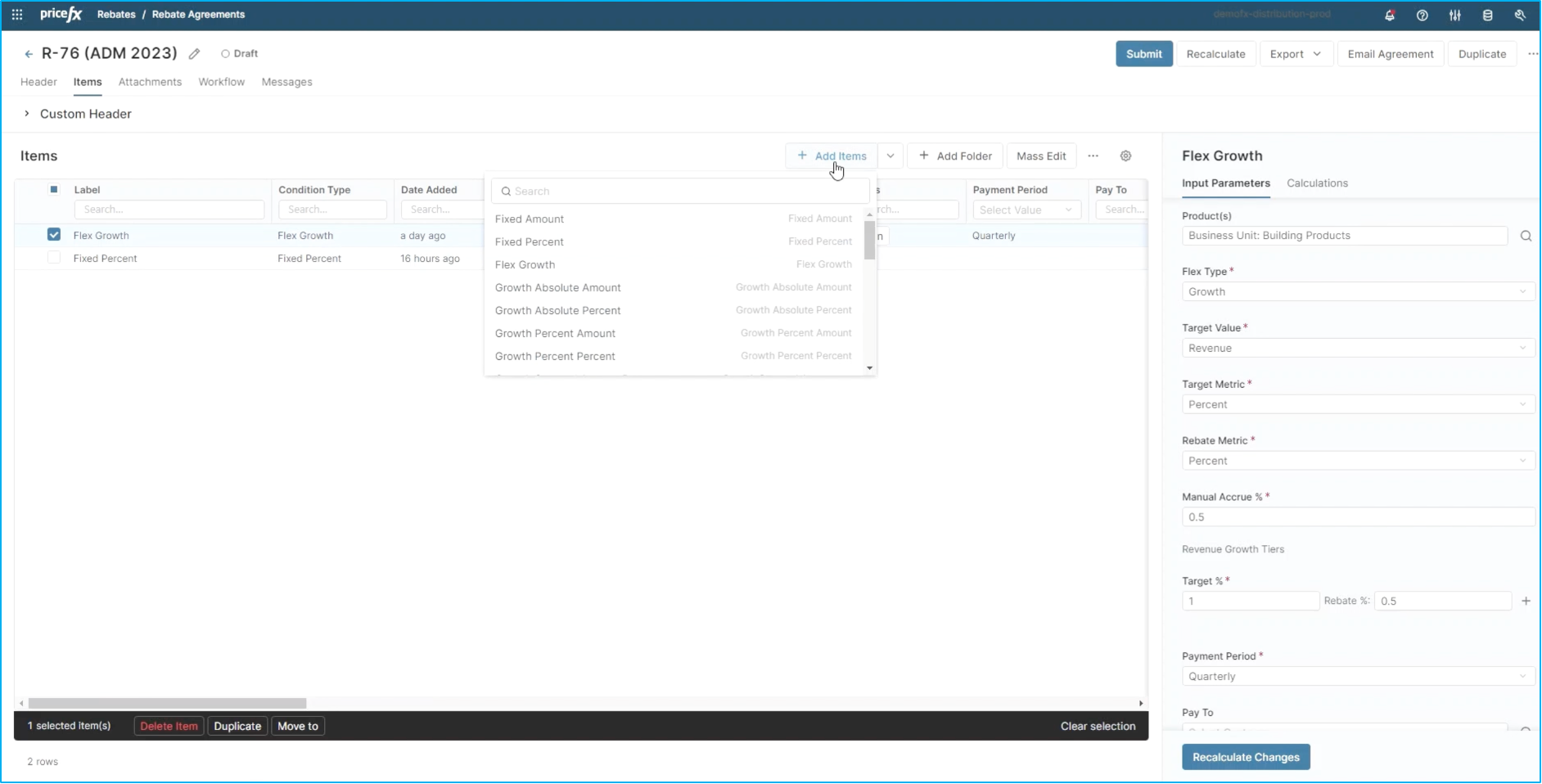The image size is (1542, 784).
Task: Click the Submit button
Action: (1143, 54)
